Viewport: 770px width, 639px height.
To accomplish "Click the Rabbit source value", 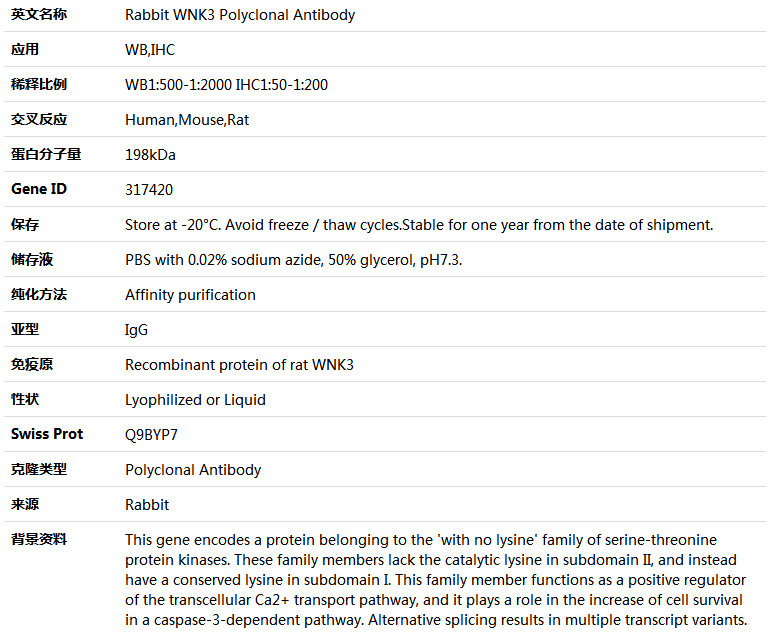I will [147, 505].
